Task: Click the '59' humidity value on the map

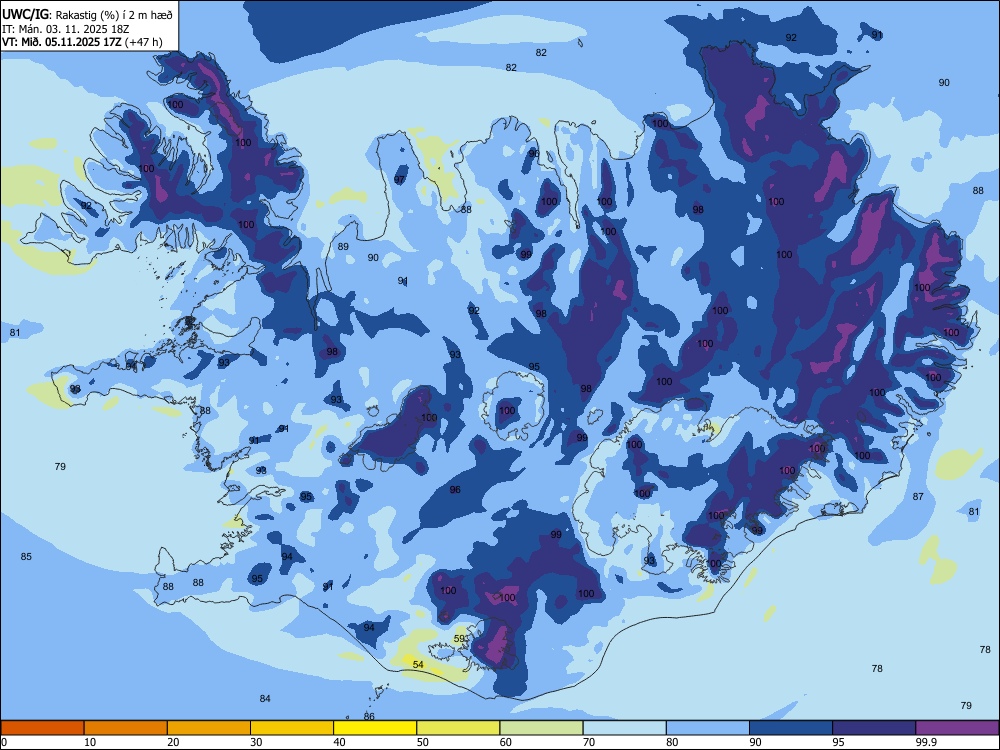Action: click(459, 638)
